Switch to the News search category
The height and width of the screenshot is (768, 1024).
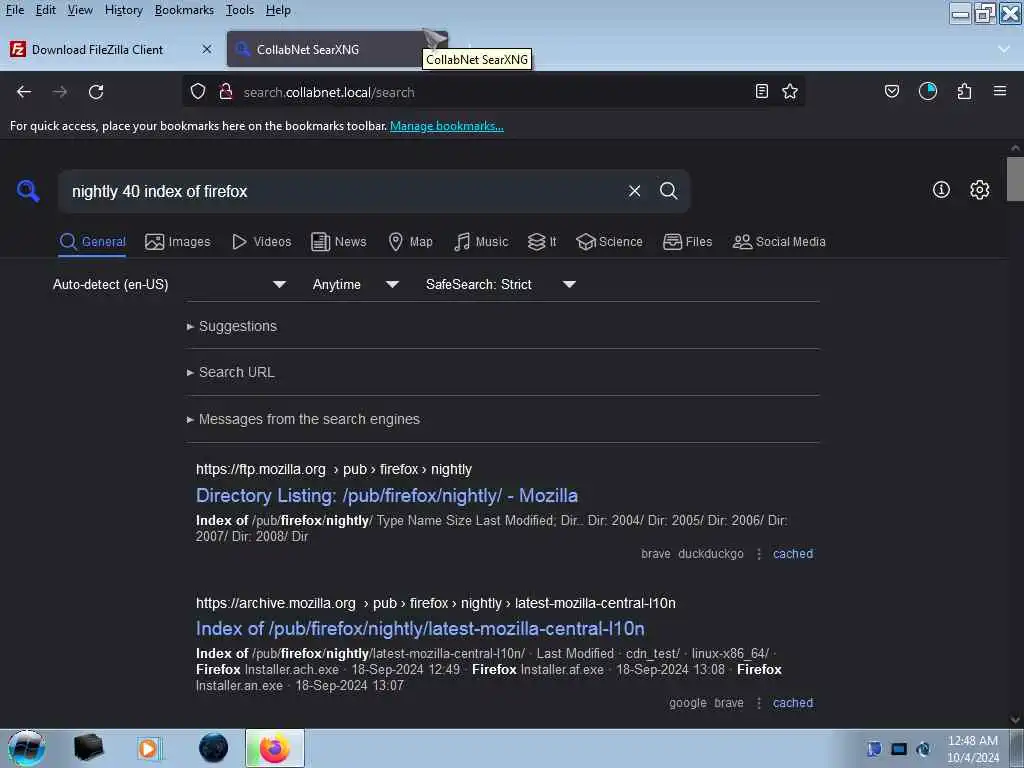click(339, 242)
